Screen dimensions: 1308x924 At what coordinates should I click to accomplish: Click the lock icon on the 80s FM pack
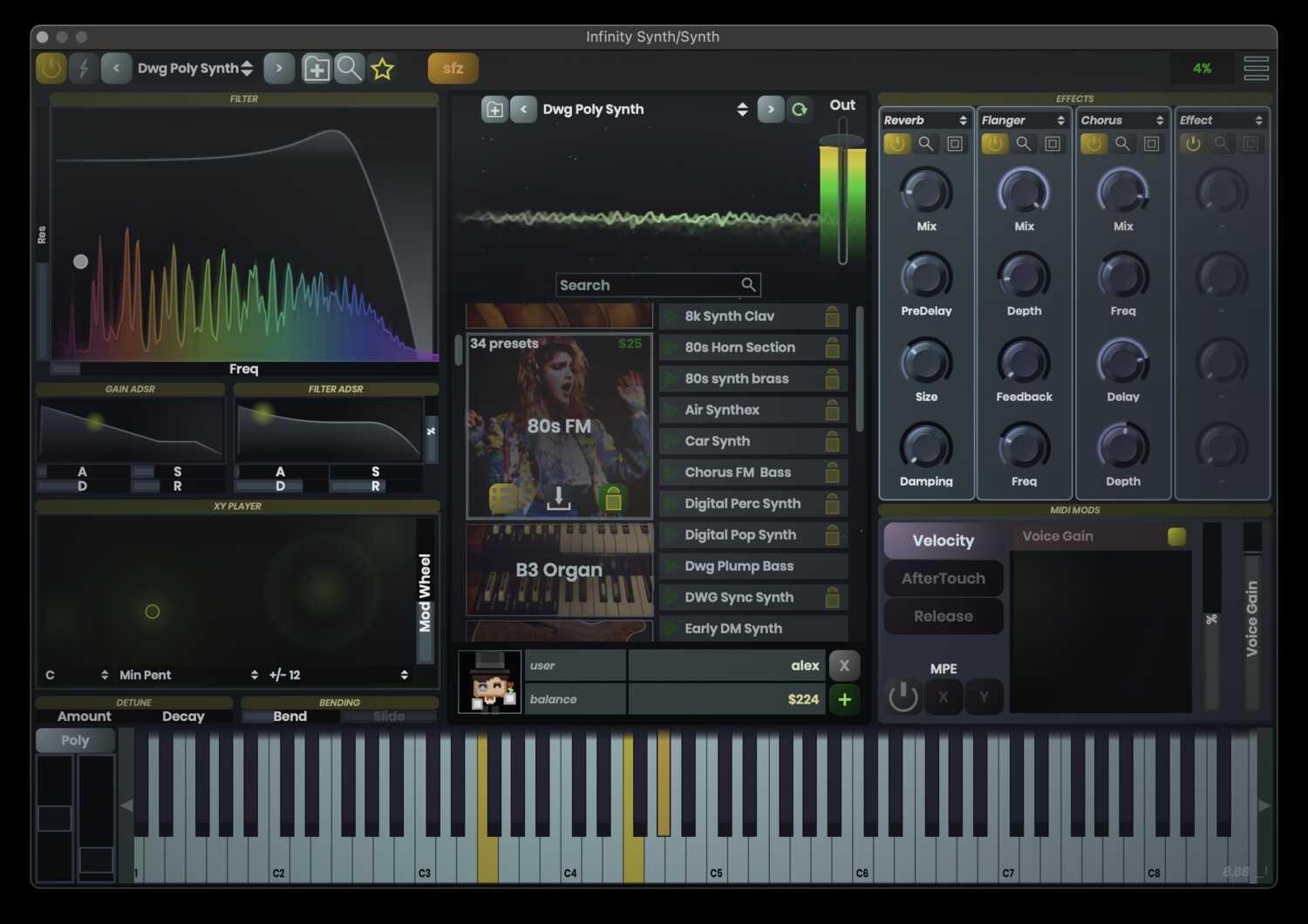click(x=613, y=498)
